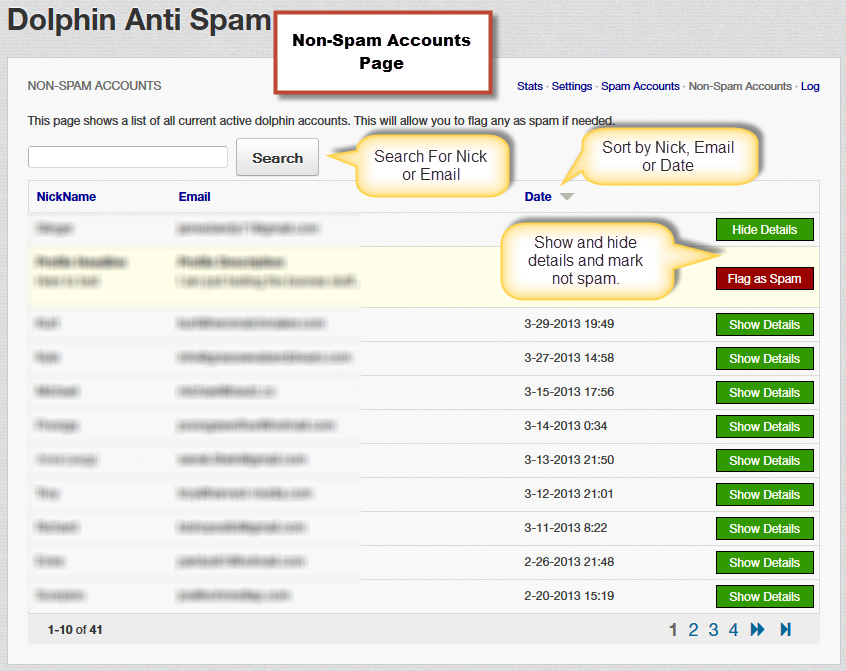
Task: Click the red Flag as Spam button
Action: point(765,279)
